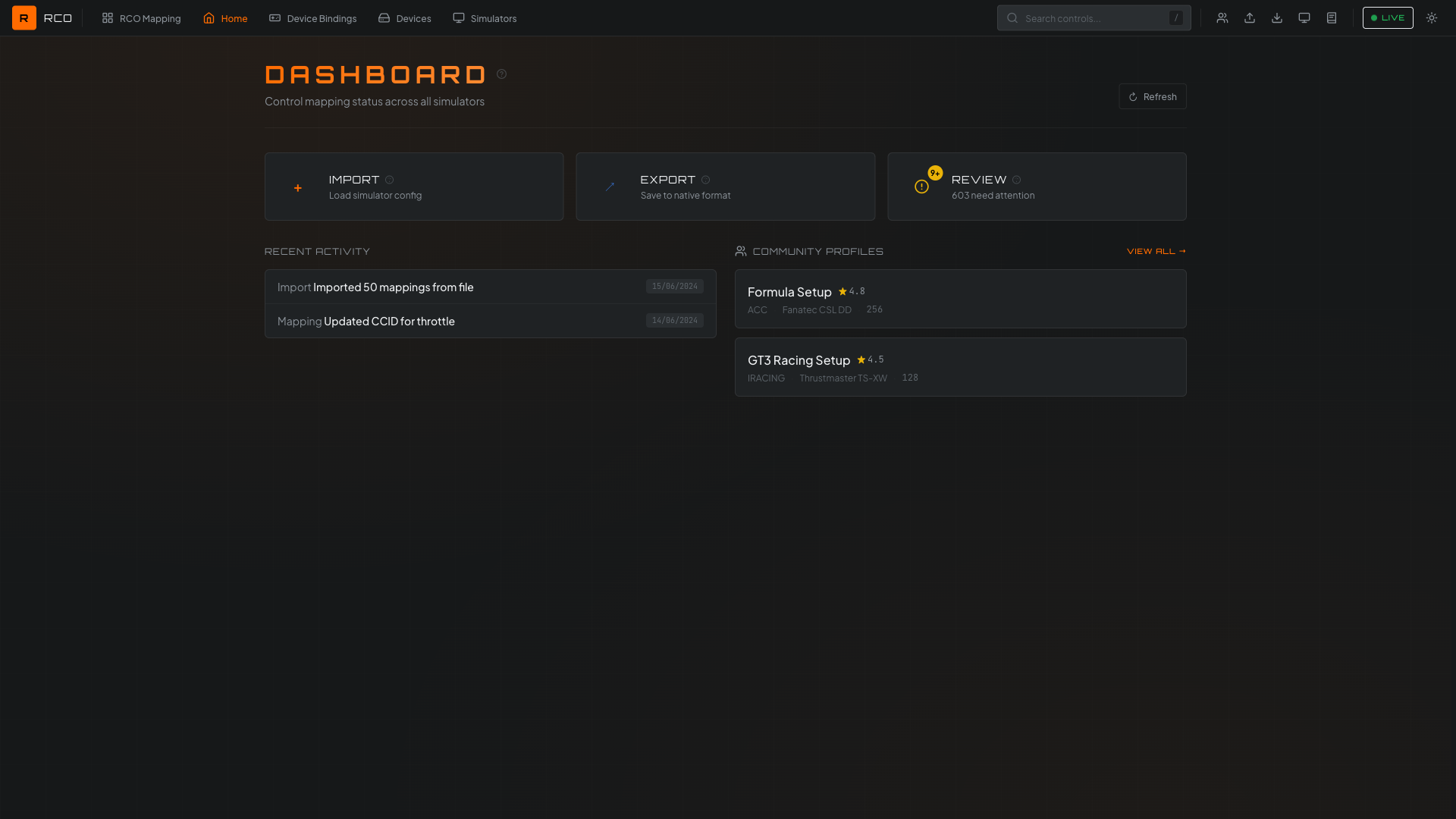This screenshot has width=1456, height=819.
Task: Select the Updated CCID for throttle row
Action: [x=491, y=321]
